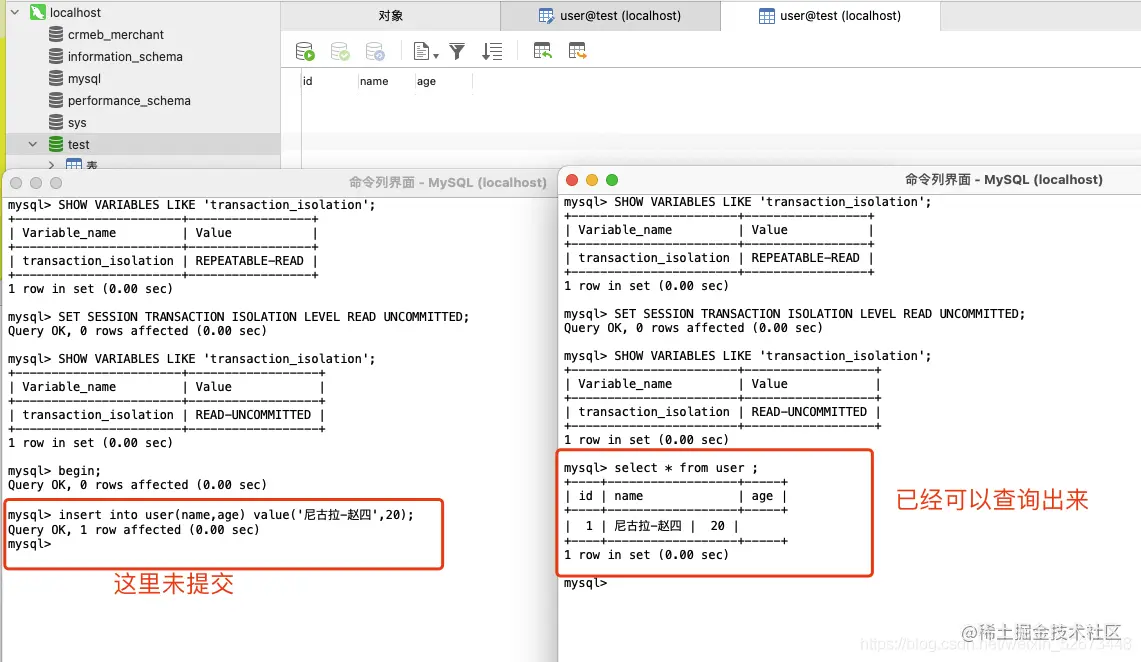Select performance_schema in the database tree

(x=130, y=100)
